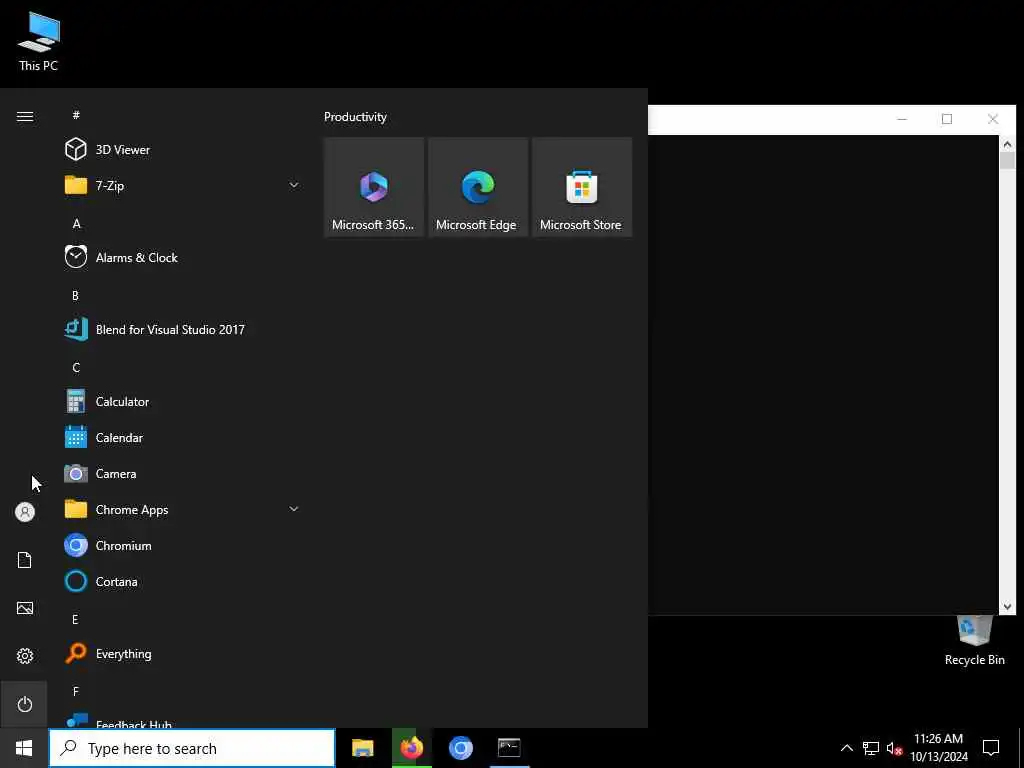
Task: Open the Documents shortcut in Start sidebar
Action: (25, 560)
